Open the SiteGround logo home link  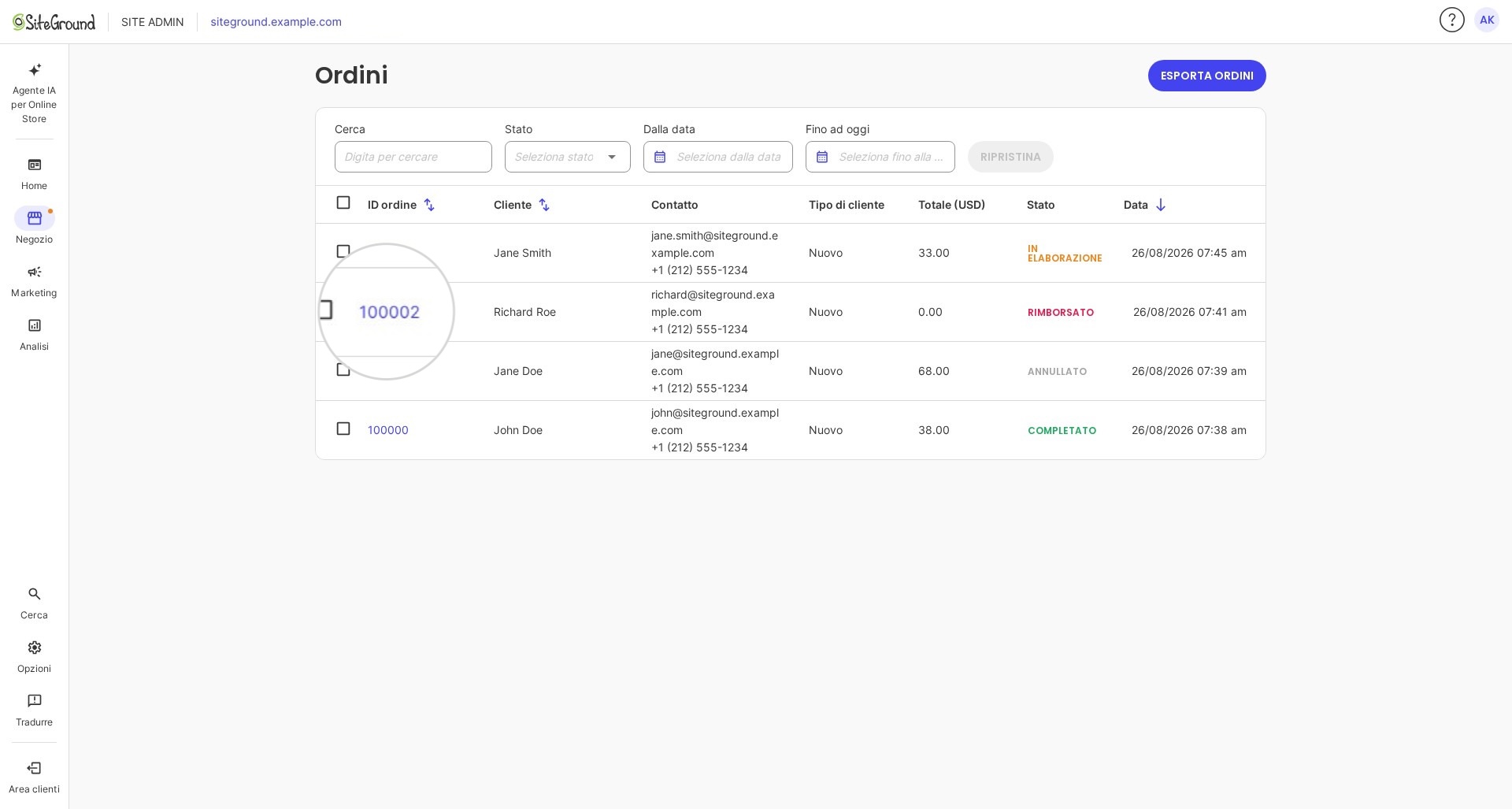point(54,22)
